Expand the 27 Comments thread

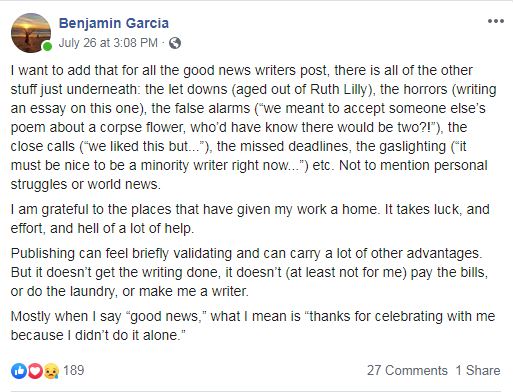point(407,370)
